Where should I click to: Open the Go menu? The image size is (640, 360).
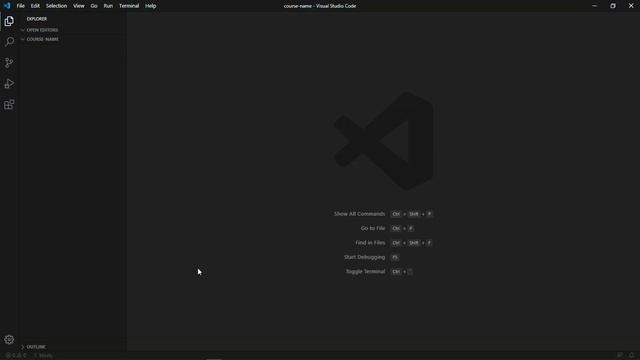pyautogui.click(x=94, y=6)
